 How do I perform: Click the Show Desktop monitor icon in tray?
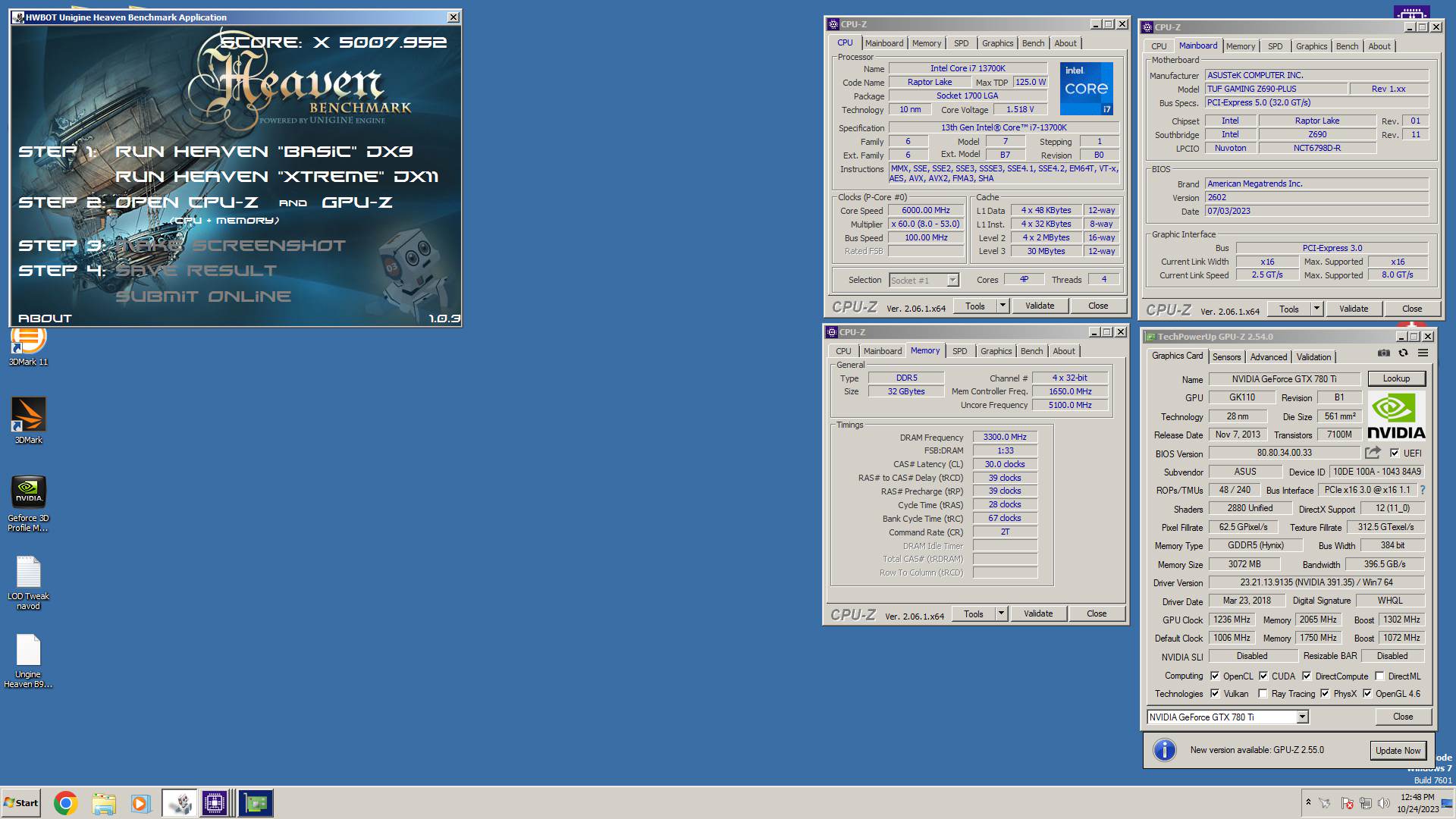pyautogui.click(x=1447, y=803)
